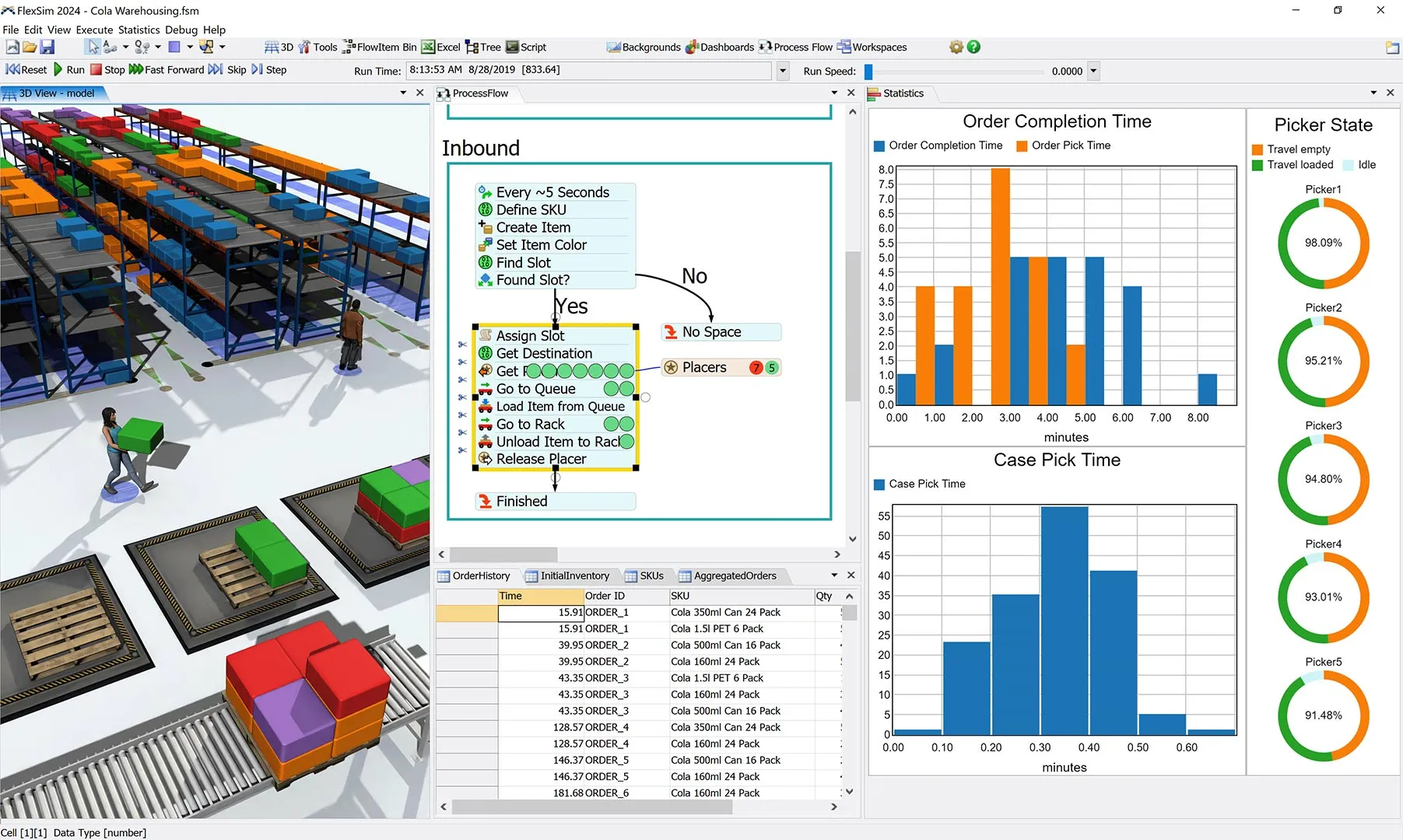Open the Run Time dropdown arrow
This screenshot has height=840, width=1403.
point(782,70)
